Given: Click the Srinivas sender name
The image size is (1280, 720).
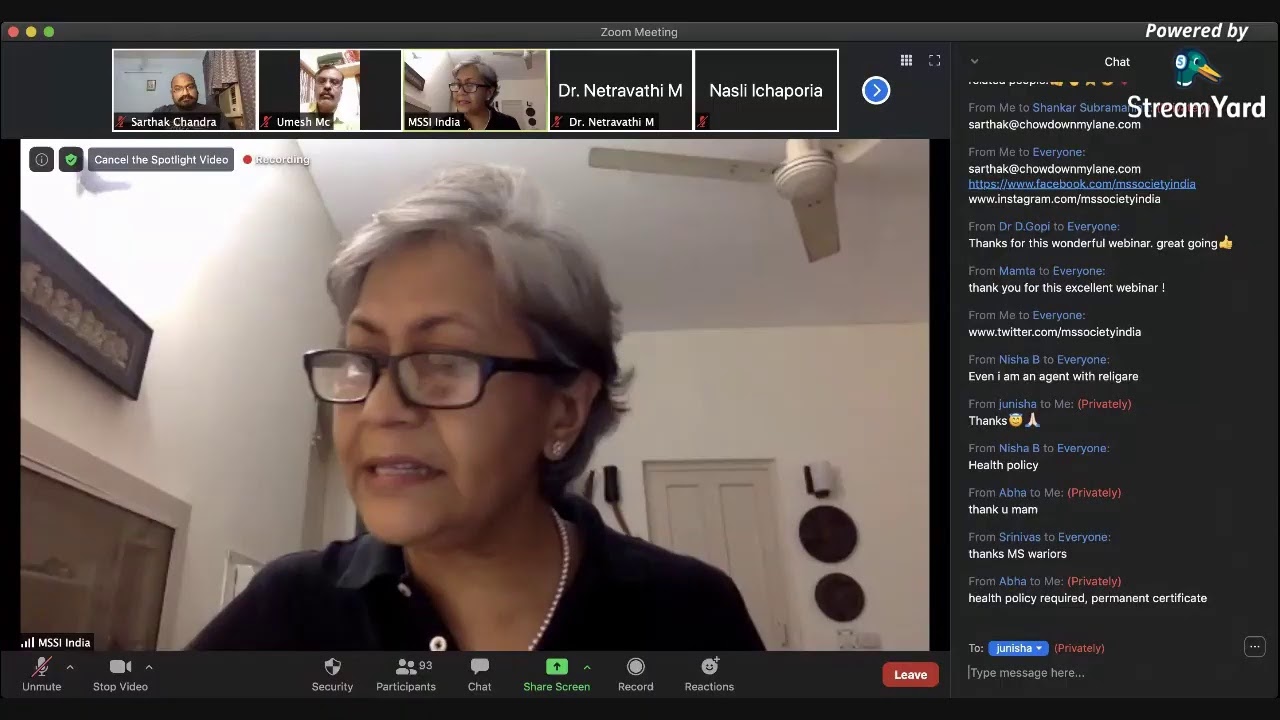Looking at the screenshot, I should pyautogui.click(x=1020, y=537).
